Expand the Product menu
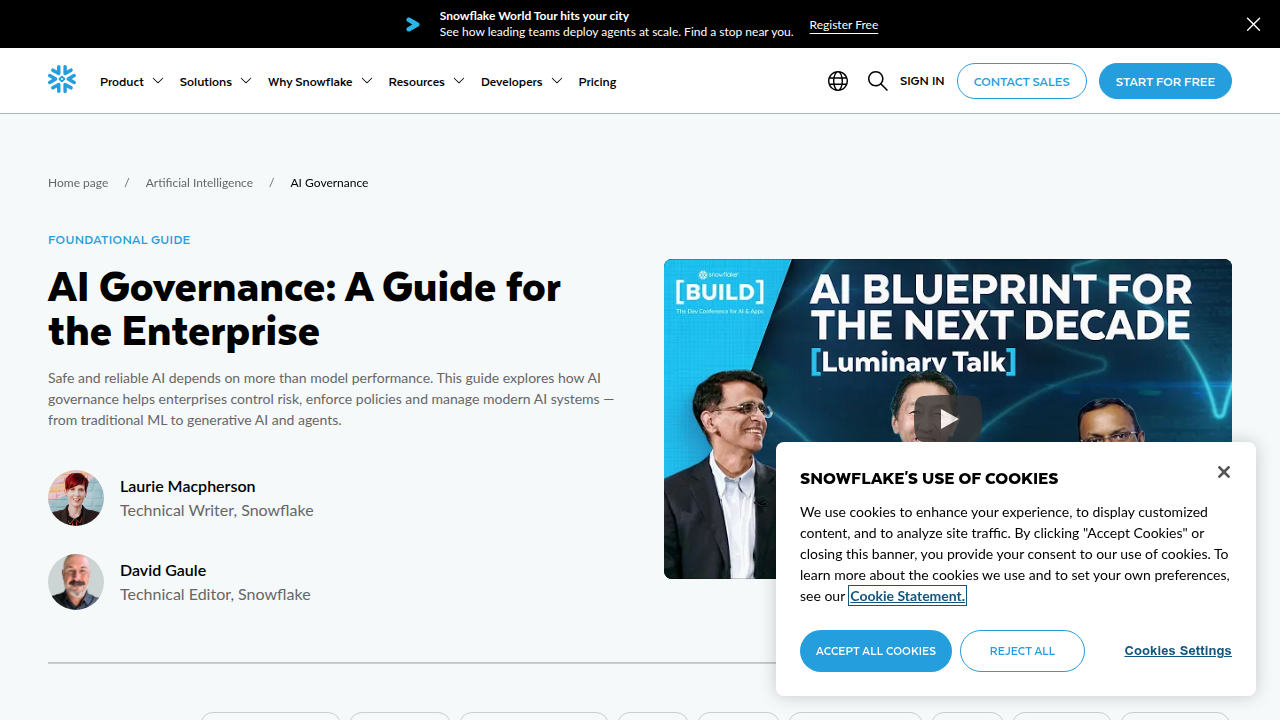Image resolution: width=1280 pixels, height=720 pixels. click(132, 81)
